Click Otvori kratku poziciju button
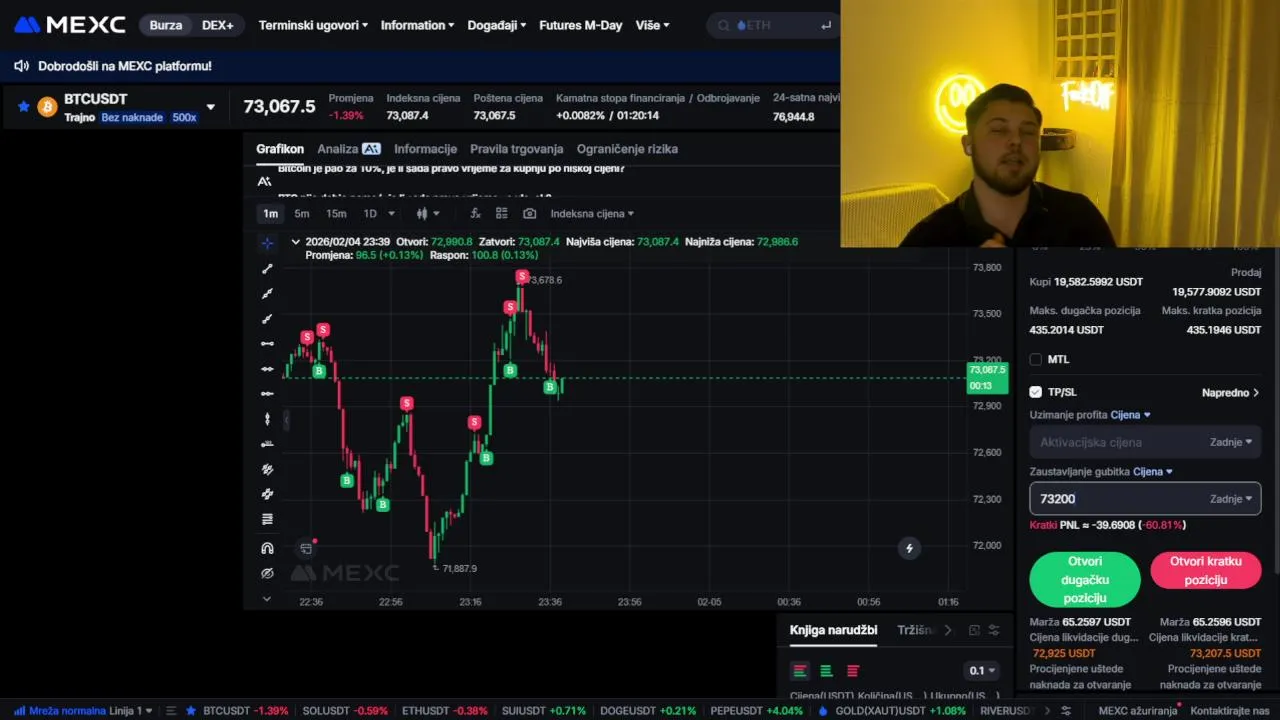This screenshot has height=720, width=1280. pyautogui.click(x=1206, y=571)
